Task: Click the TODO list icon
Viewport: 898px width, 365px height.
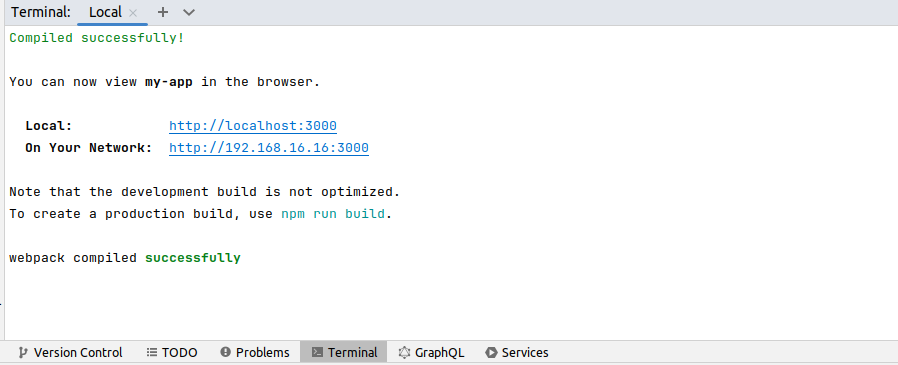Action: [152, 352]
